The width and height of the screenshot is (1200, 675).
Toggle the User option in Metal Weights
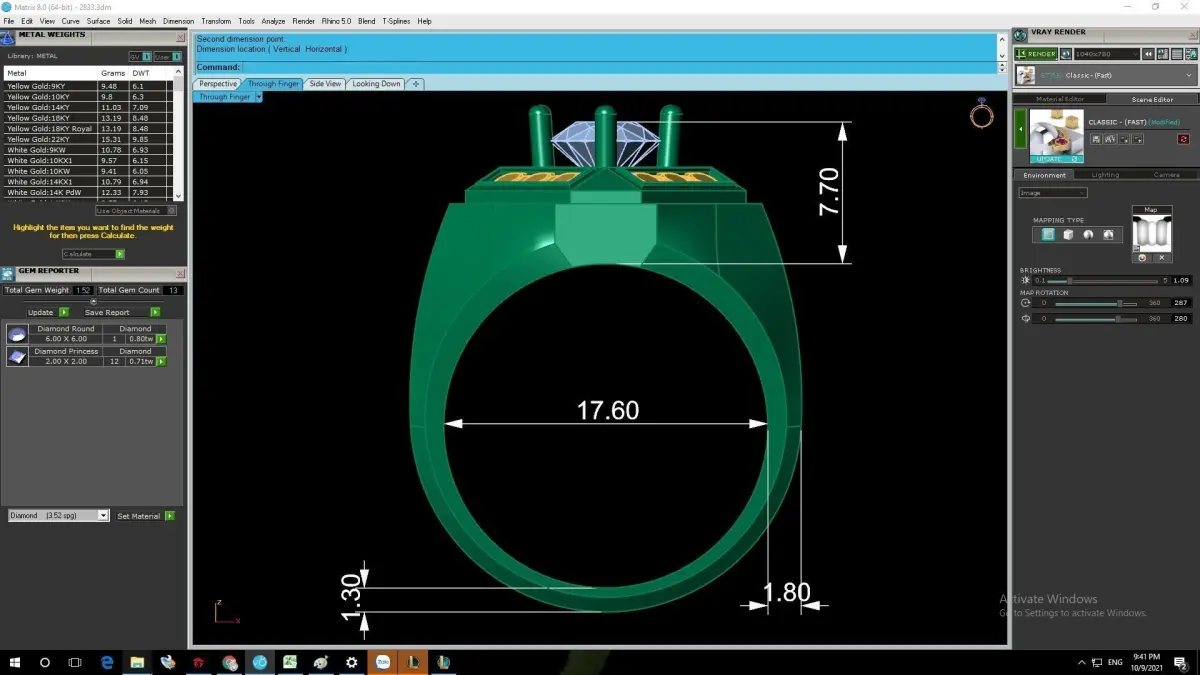pyautogui.click(x=165, y=57)
